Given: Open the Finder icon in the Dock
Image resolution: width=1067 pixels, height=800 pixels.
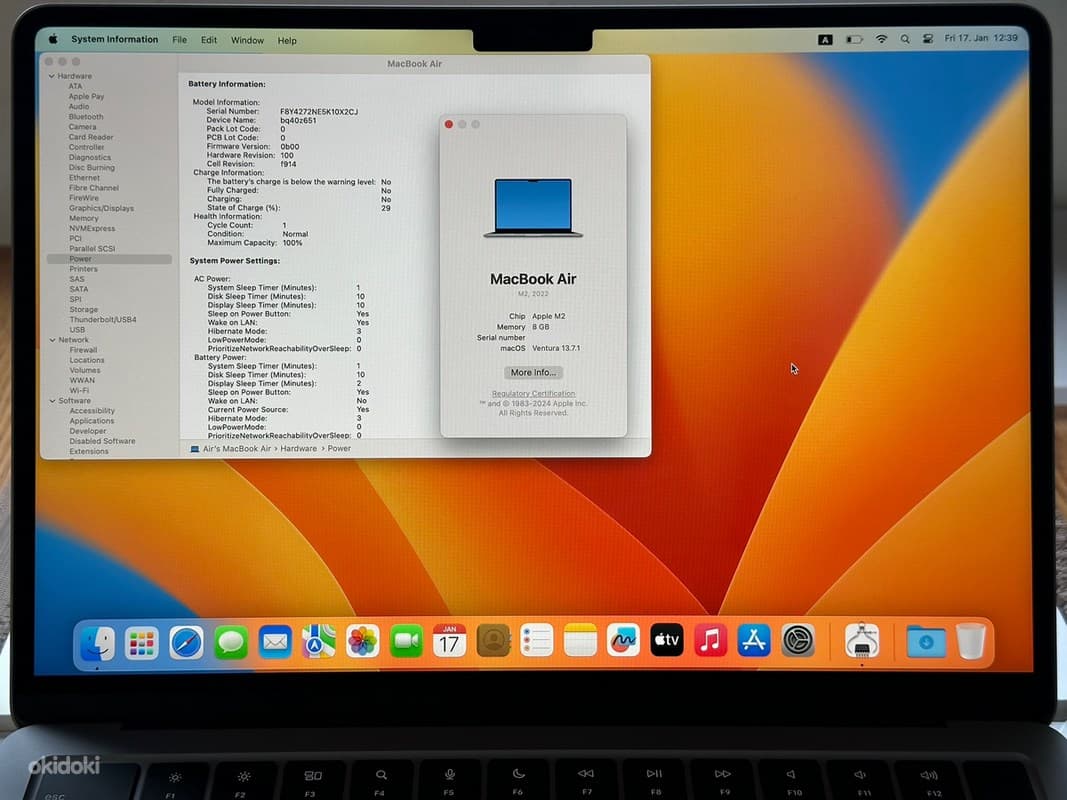Looking at the screenshot, I should click(97, 642).
